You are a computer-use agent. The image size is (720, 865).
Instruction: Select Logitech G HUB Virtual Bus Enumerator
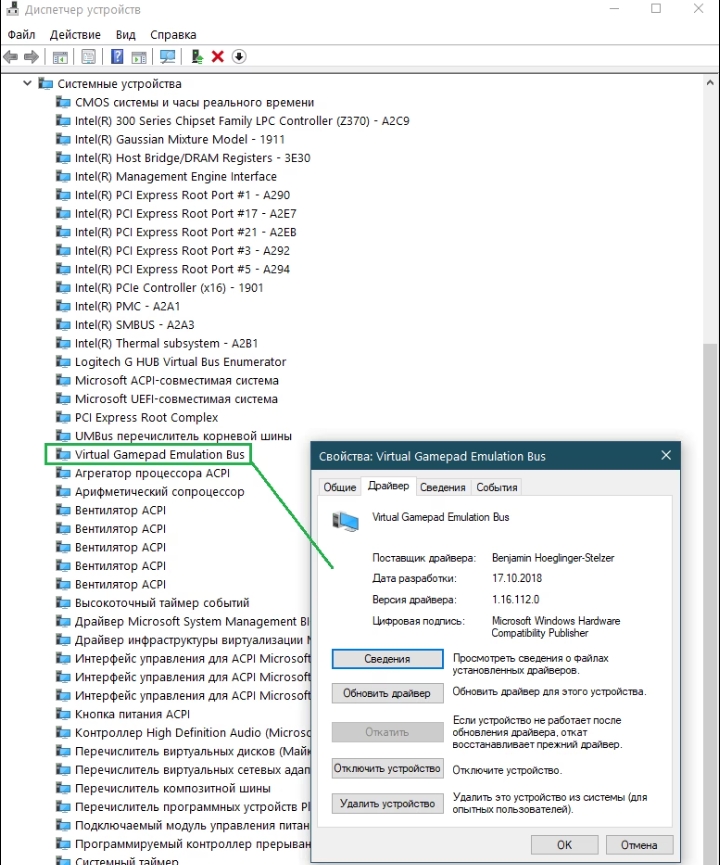(180, 362)
